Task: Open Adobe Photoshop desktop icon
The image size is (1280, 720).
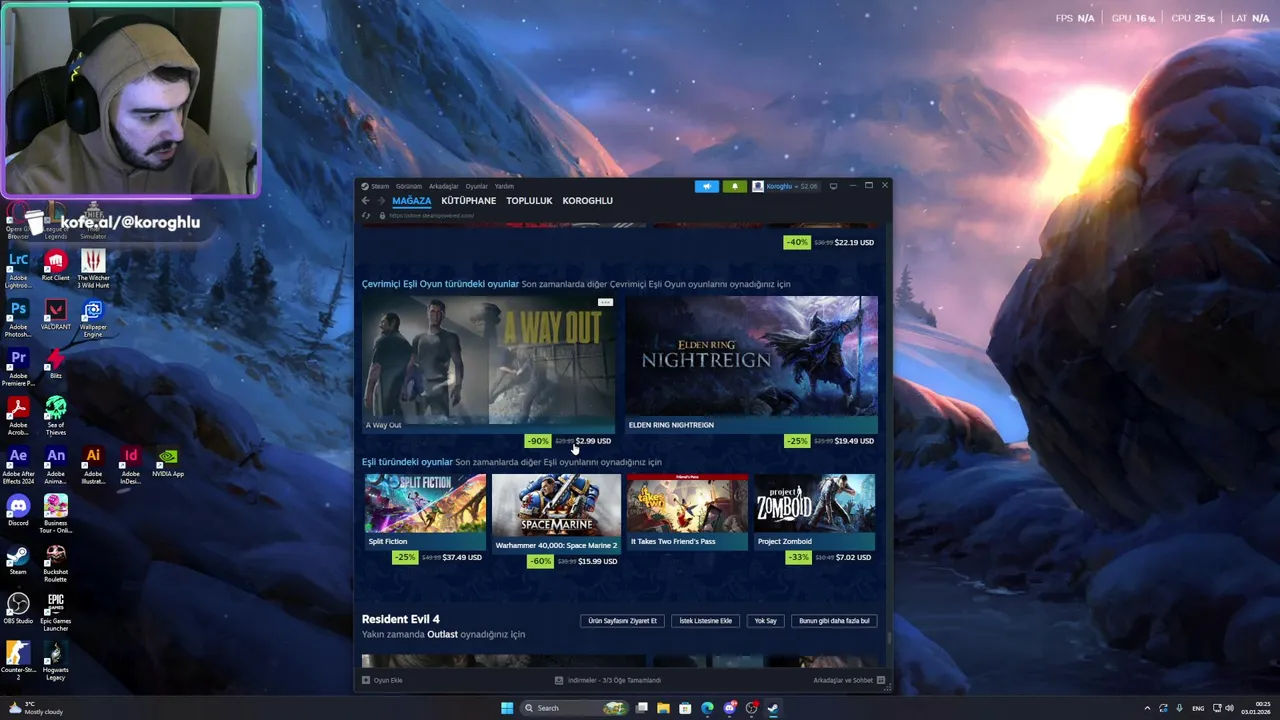Action: tap(18, 319)
